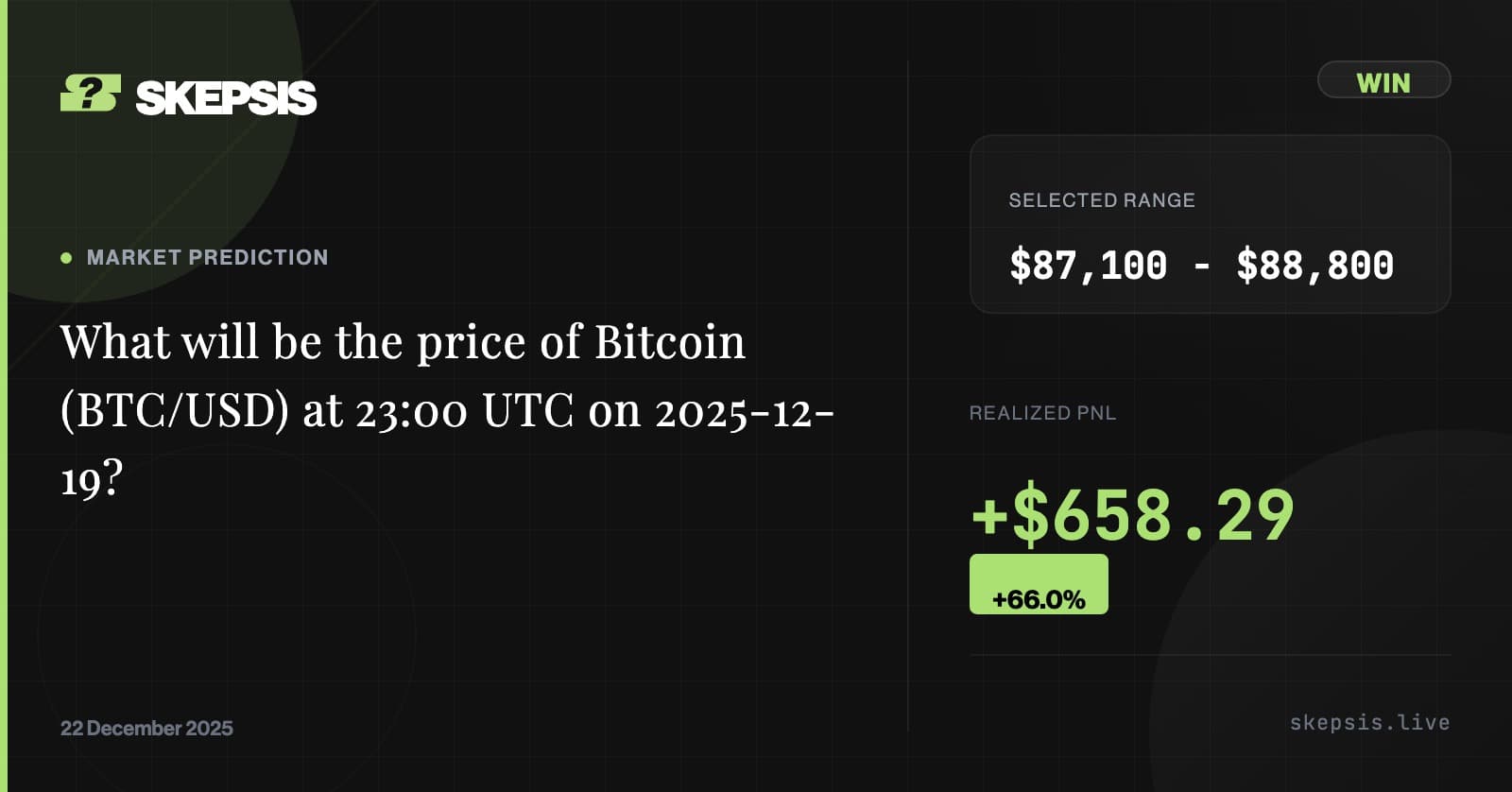Click the trailing 19? of the question
This screenshot has width=1512, height=792.
click(92, 479)
